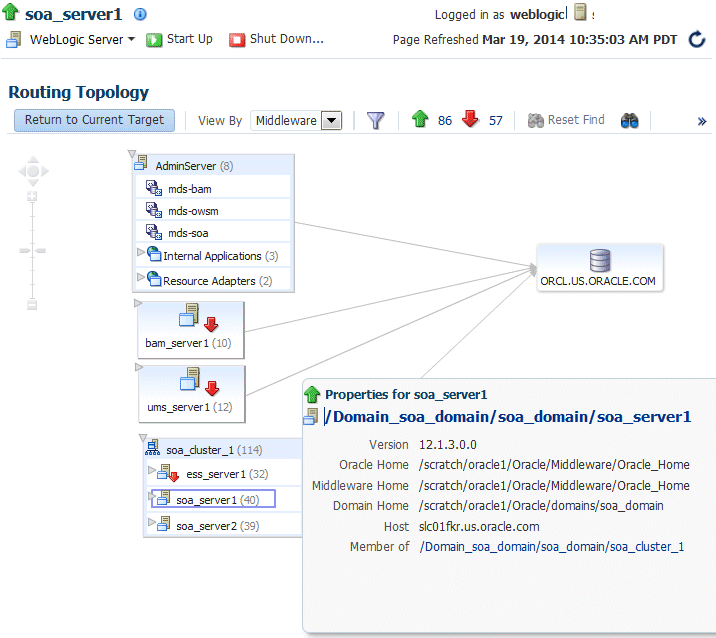The width and height of the screenshot is (716, 638).
Task: Click the down targets count 57
Action: point(495,121)
